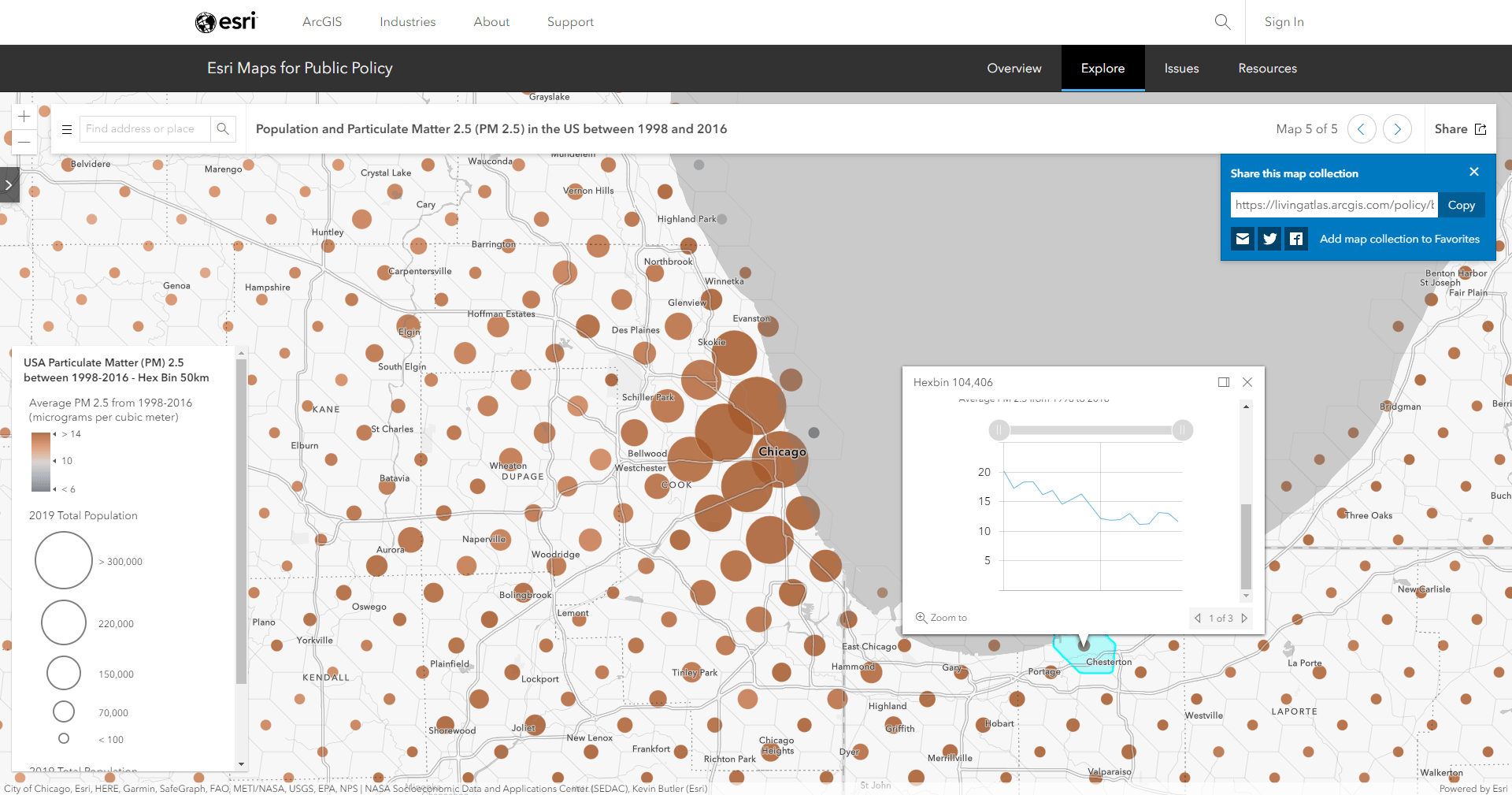Go to previous map in collection

(x=1362, y=129)
